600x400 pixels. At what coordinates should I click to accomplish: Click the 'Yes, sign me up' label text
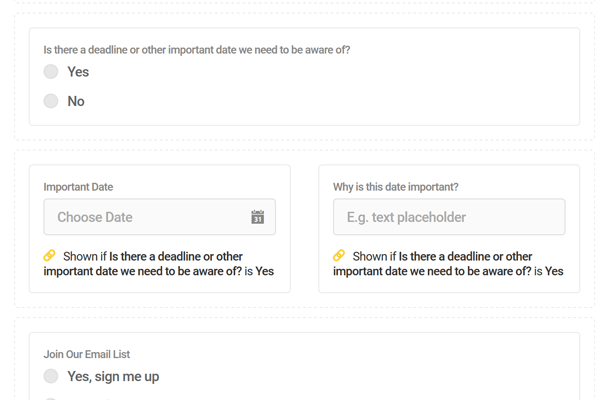(x=113, y=376)
